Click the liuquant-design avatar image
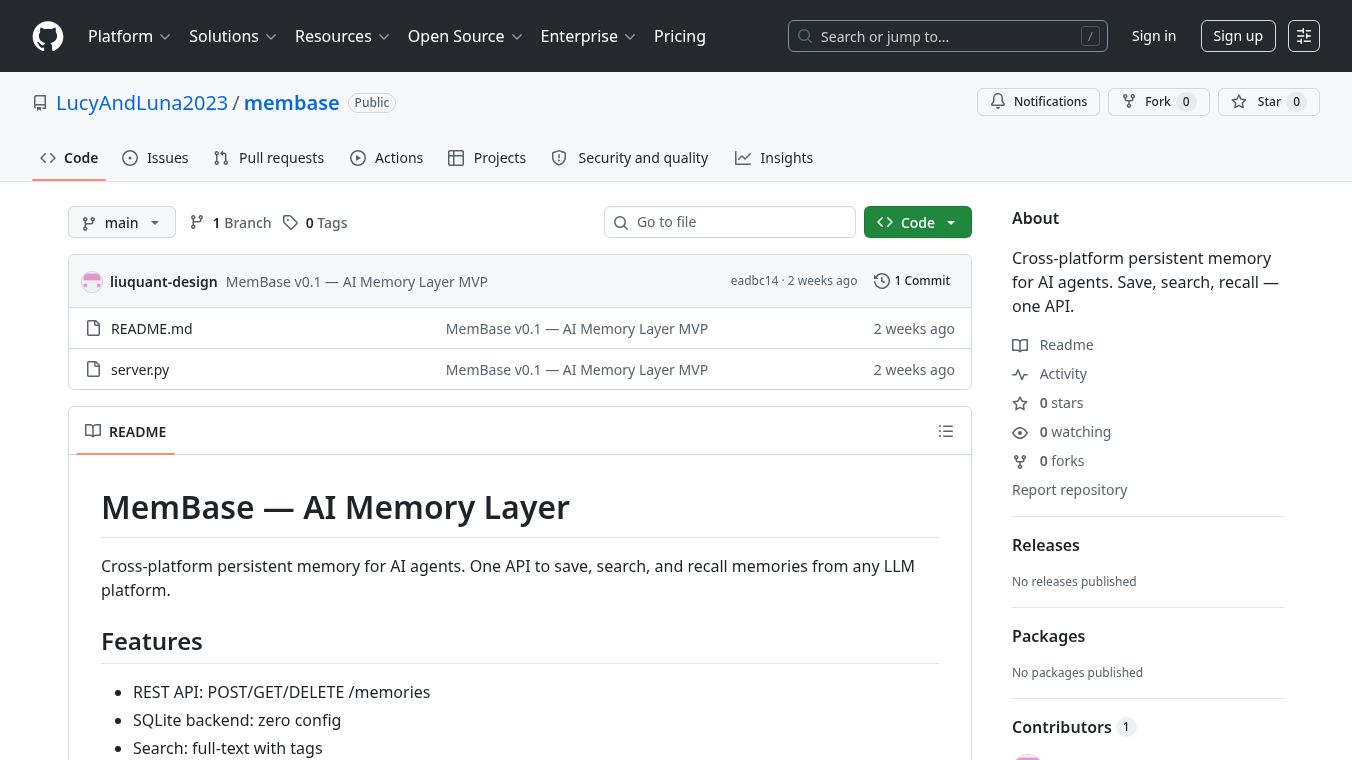The height and width of the screenshot is (760, 1352). [x=92, y=282]
